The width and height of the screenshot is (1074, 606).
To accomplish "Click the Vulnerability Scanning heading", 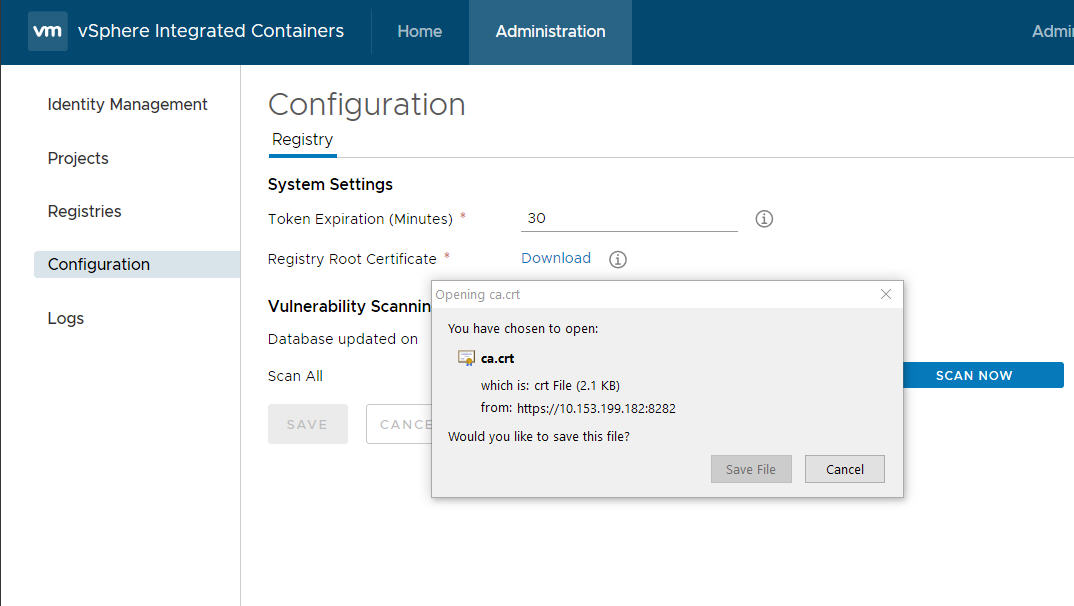I will coord(349,306).
